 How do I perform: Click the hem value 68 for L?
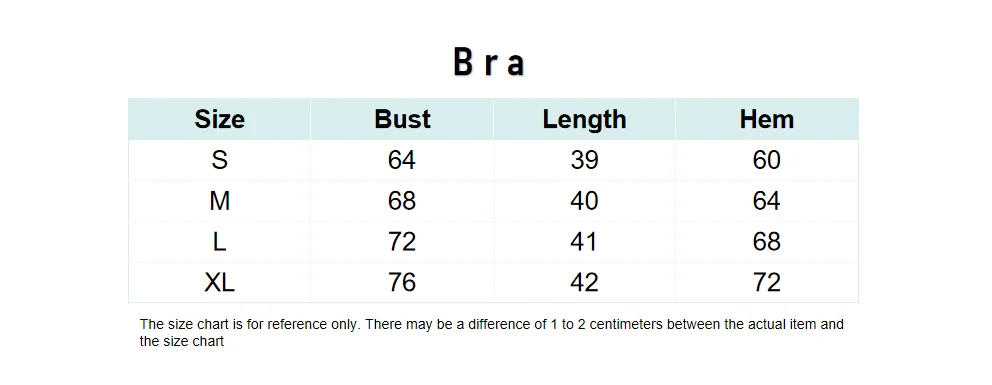tap(767, 241)
